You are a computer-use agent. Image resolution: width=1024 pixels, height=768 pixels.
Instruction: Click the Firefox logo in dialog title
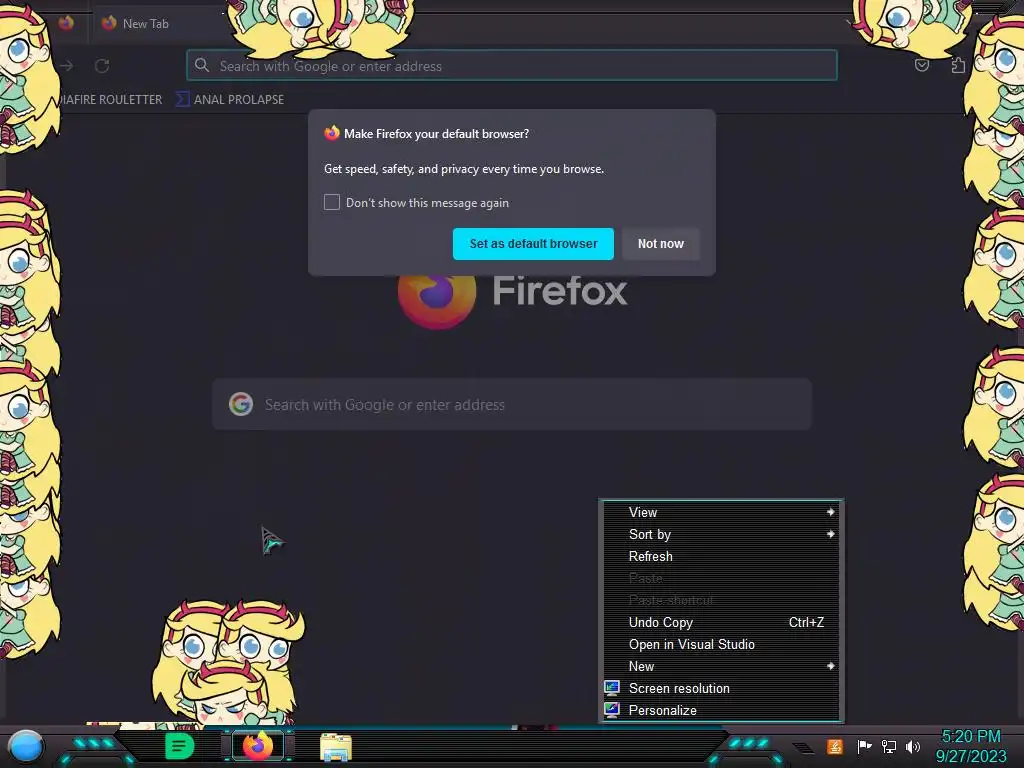[x=332, y=133]
